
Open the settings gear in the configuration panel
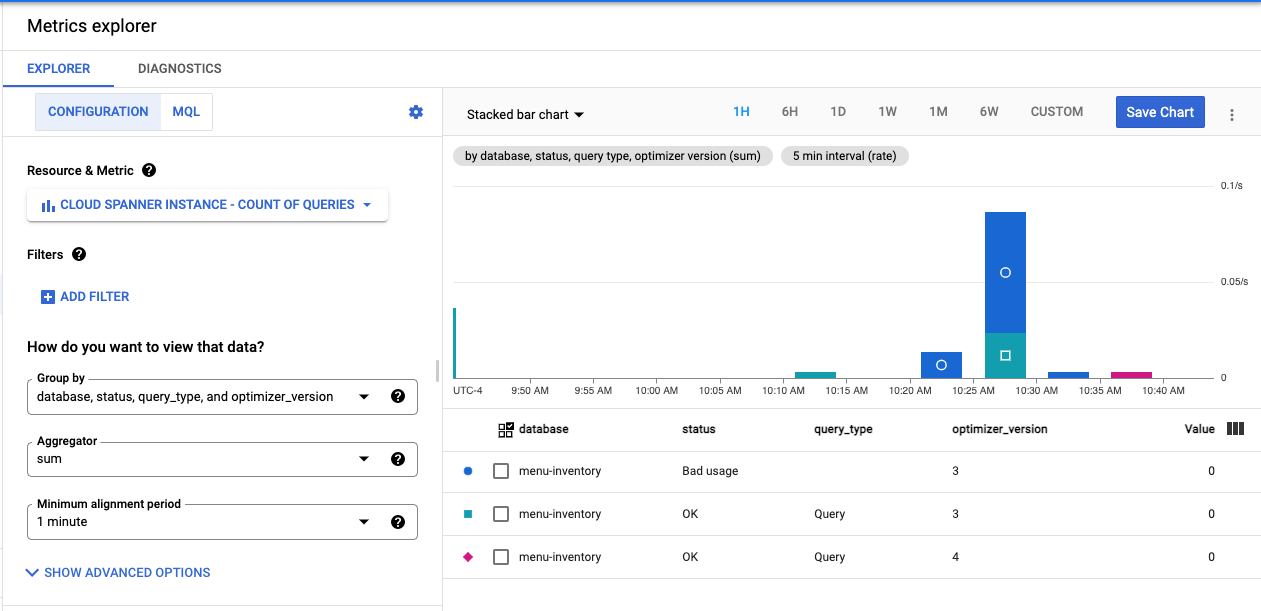pos(415,112)
